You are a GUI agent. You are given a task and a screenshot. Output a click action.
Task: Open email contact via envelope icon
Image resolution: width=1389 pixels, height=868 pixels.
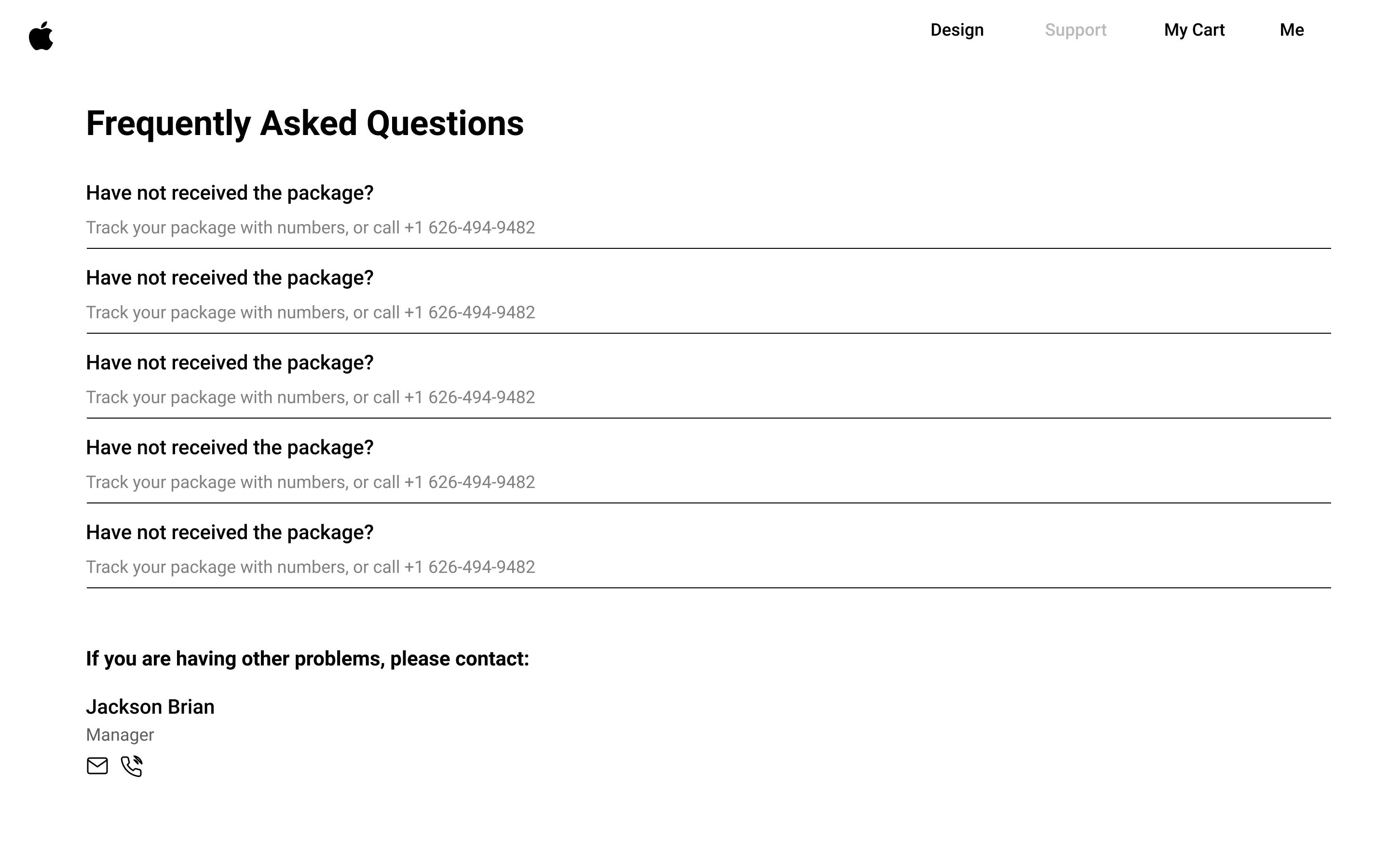pyautogui.click(x=97, y=766)
